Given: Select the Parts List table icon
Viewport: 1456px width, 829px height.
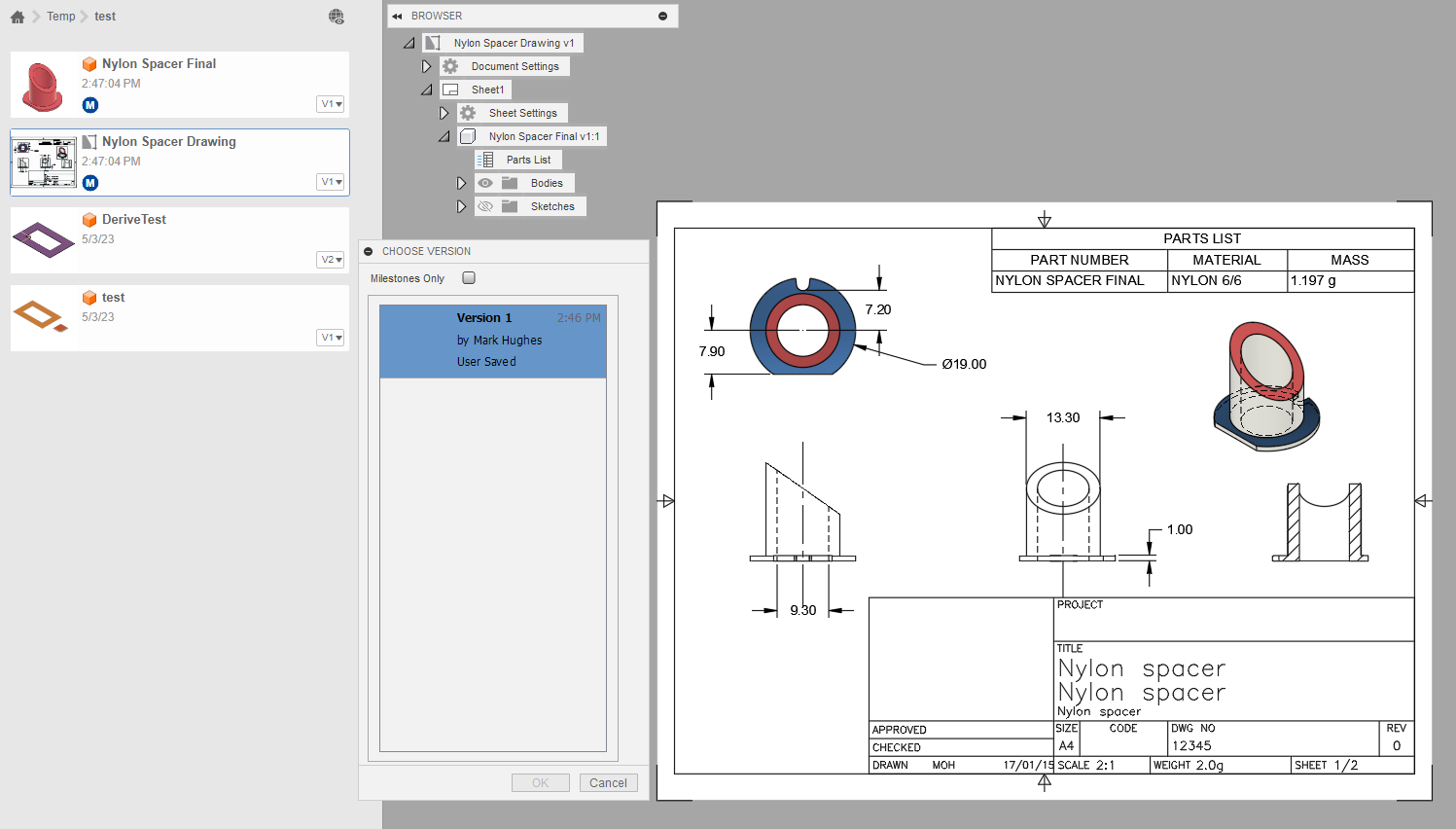Looking at the screenshot, I should coord(485,160).
